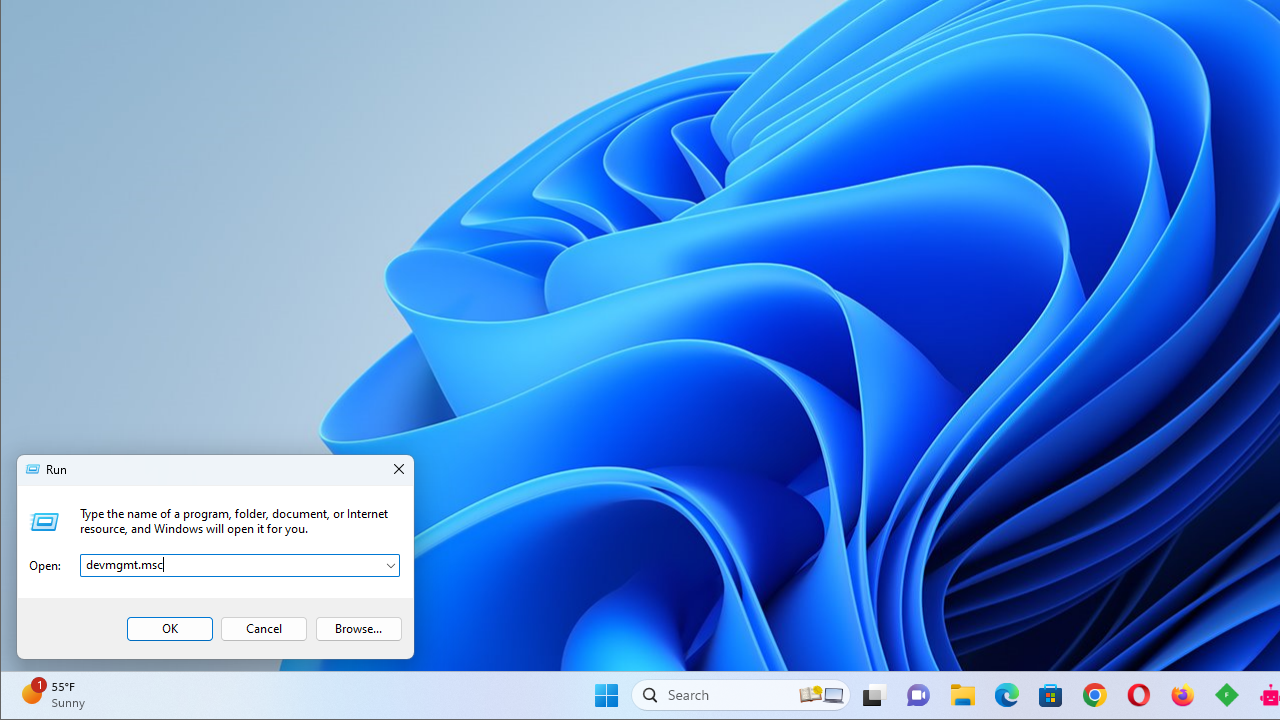
Task: Launch Google Chrome from the taskbar
Action: pos(1094,695)
